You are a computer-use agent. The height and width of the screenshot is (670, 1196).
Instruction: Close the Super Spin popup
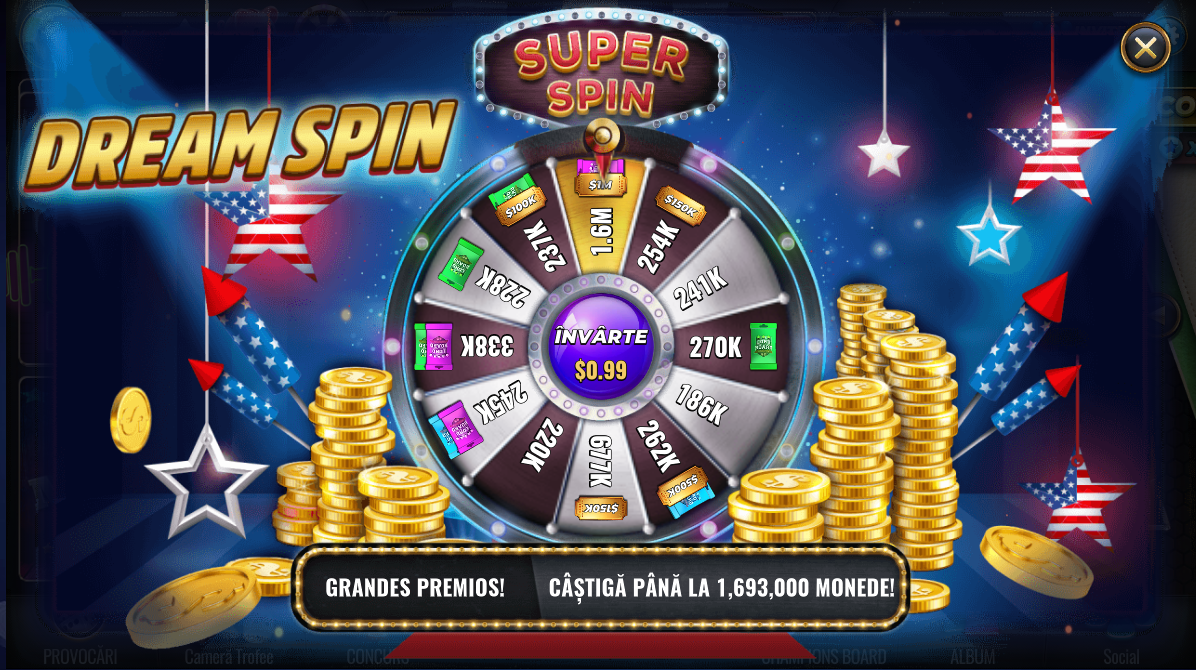click(x=1145, y=48)
